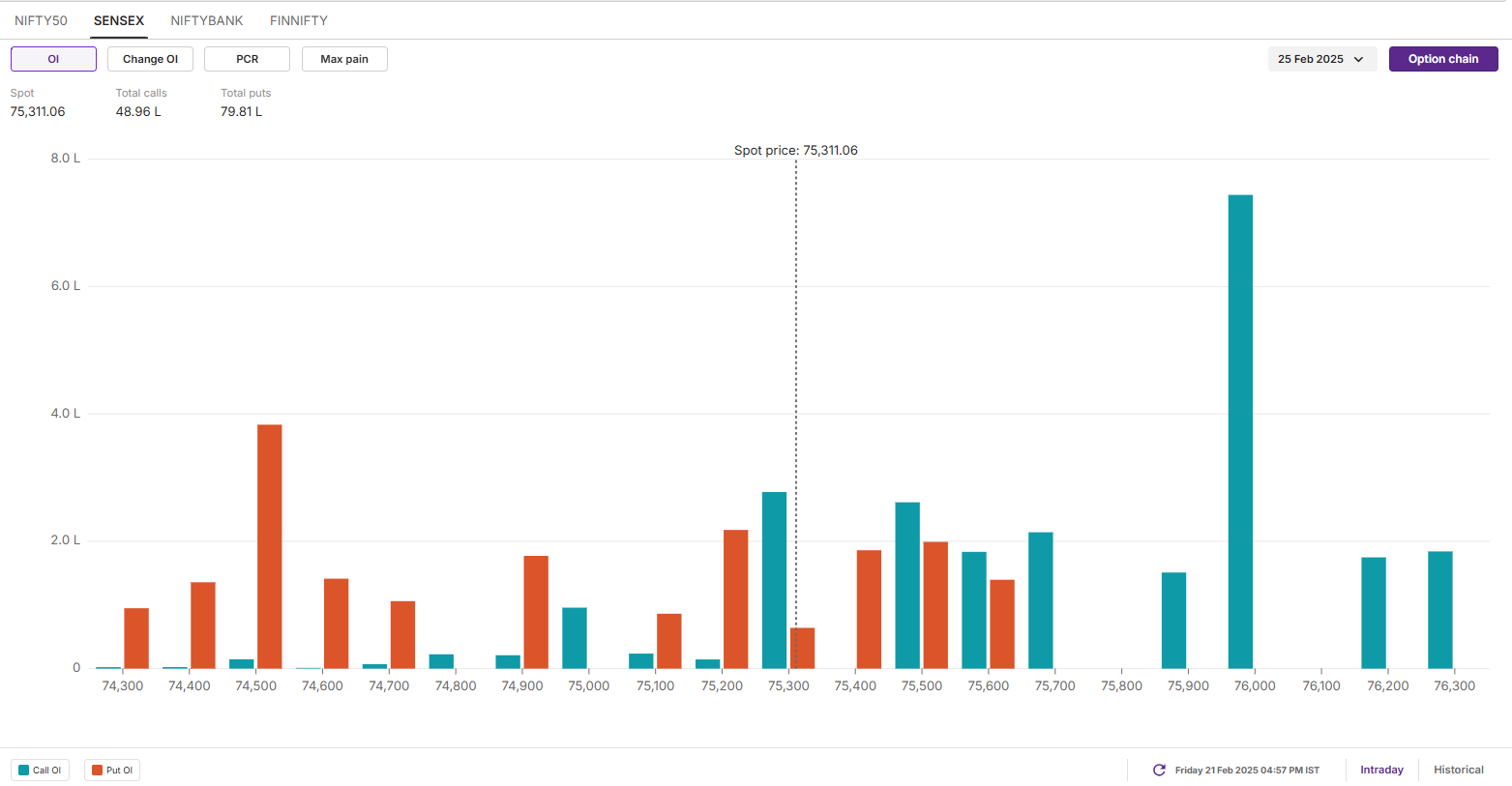Click the Total calls value 48.96 L
Screen dimensions: 1512x786
[x=138, y=112]
